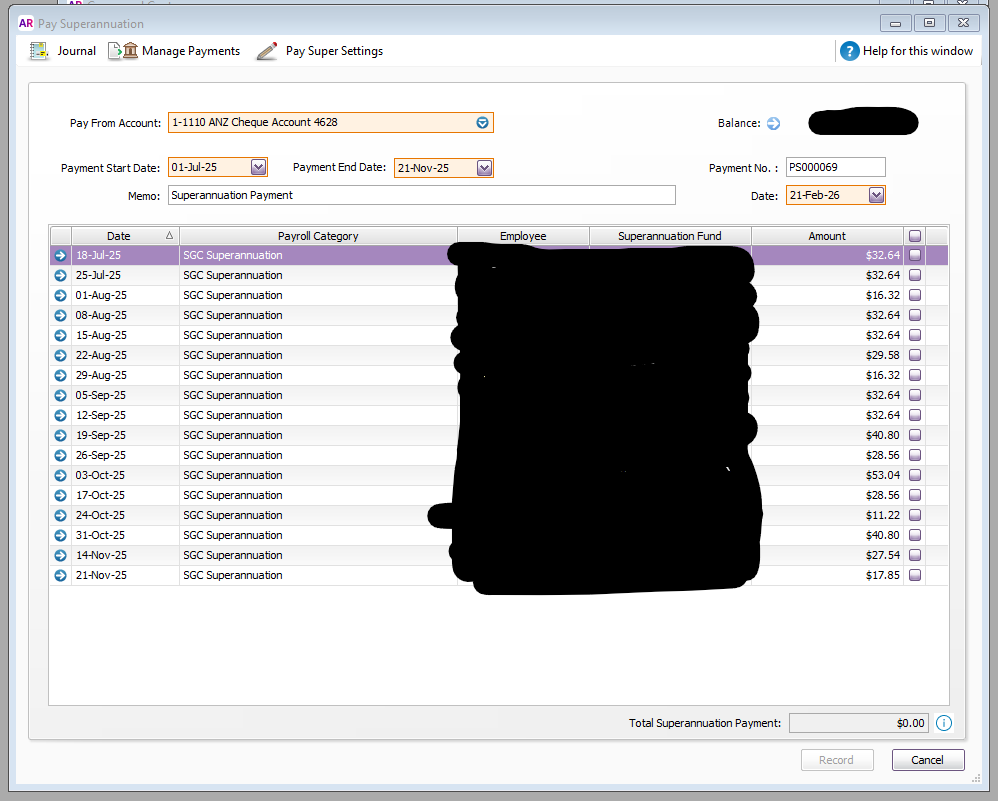Open Pay Super Settings pencil icon
998x801 pixels.
[266, 51]
